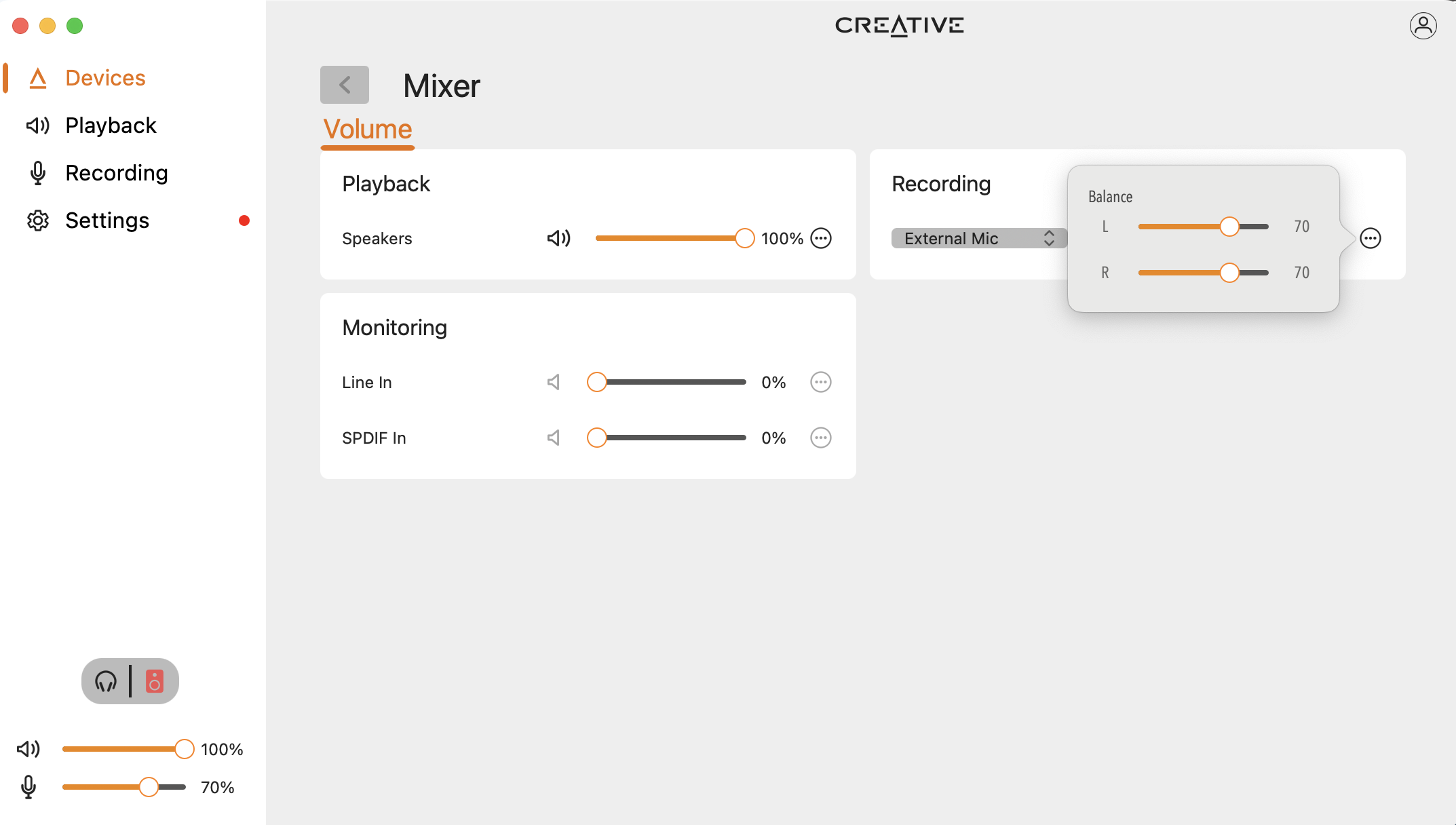
Task: Open options menu for SPDIF In
Action: tap(821, 438)
